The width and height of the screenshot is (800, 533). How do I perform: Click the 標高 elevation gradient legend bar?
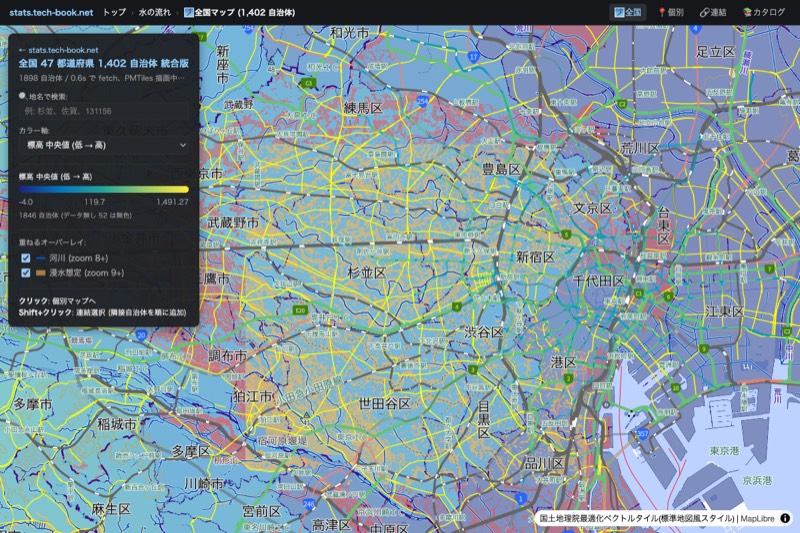point(104,189)
